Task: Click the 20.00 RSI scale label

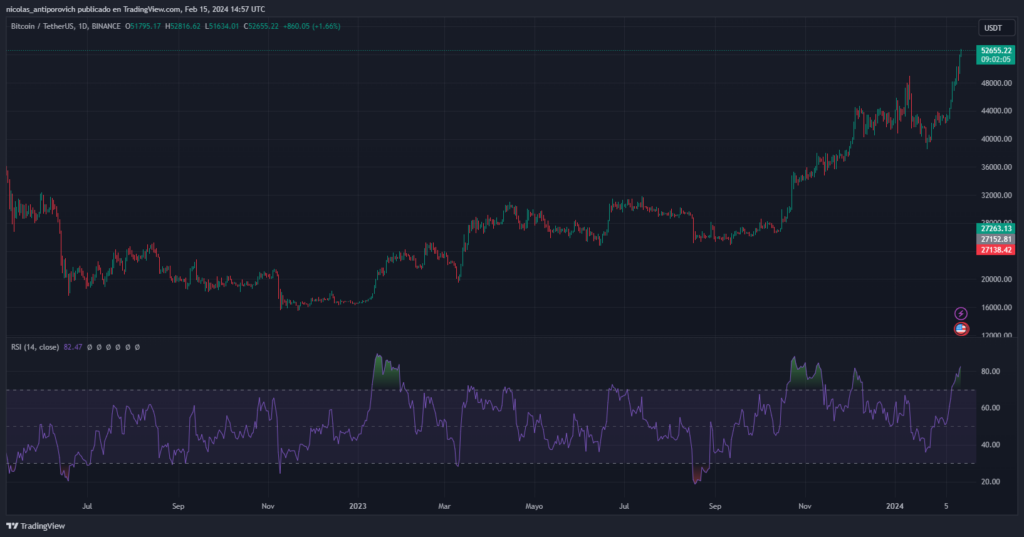Action: [990, 482]
